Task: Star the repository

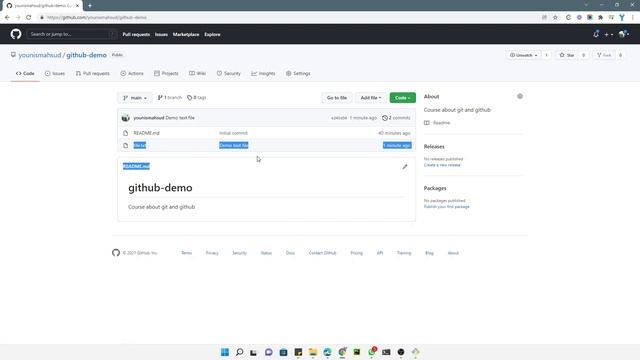Action: tap(567, 55)
